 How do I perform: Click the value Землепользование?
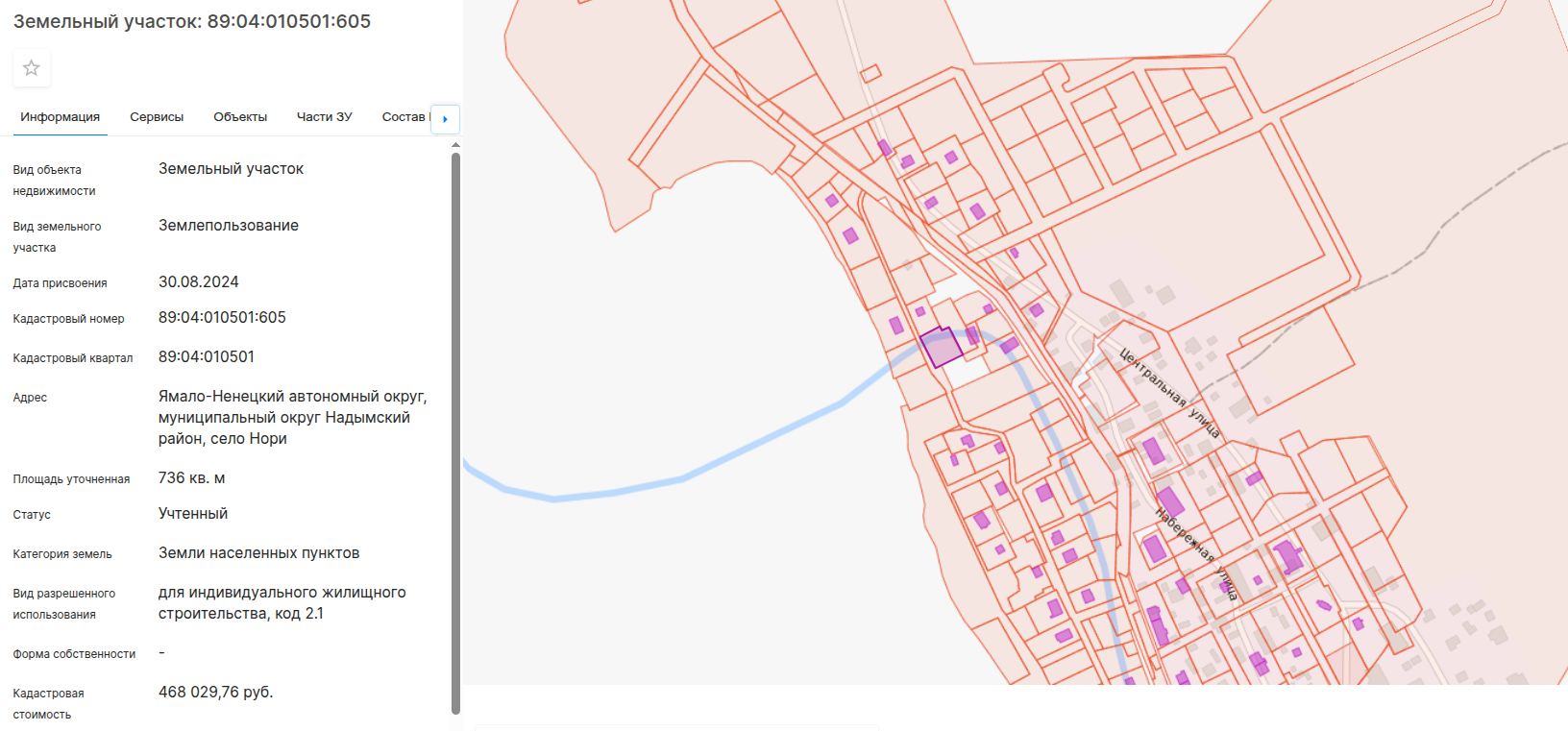coord(229,226)
